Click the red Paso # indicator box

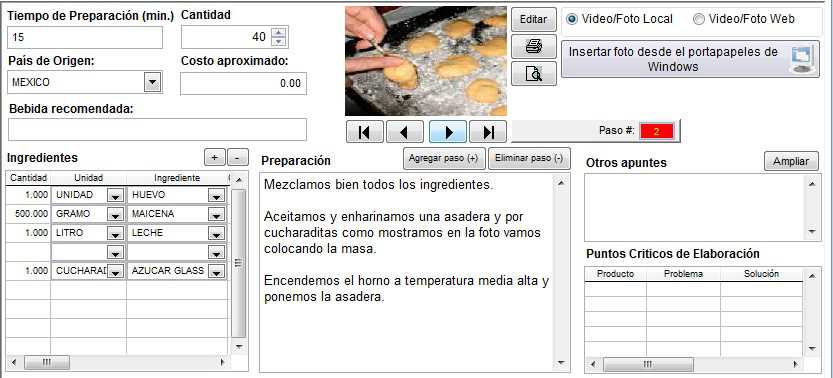[657, 131]
